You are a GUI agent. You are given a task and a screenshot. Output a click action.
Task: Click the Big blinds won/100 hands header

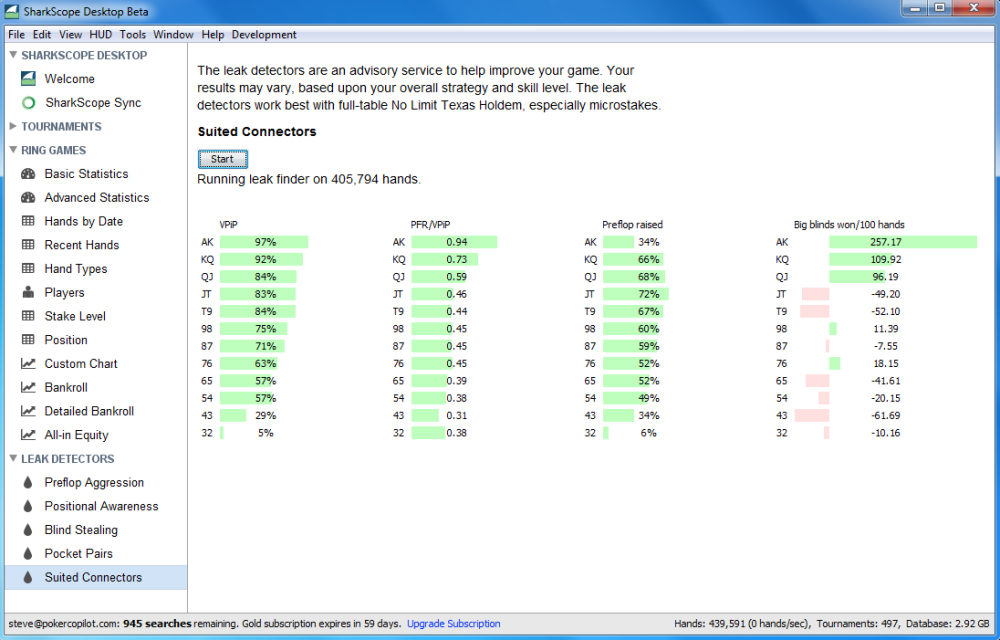(x=849, y=224)
